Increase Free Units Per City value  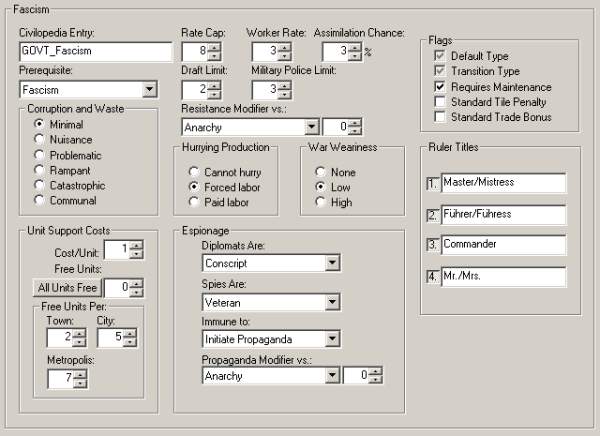tap(130, 333)
